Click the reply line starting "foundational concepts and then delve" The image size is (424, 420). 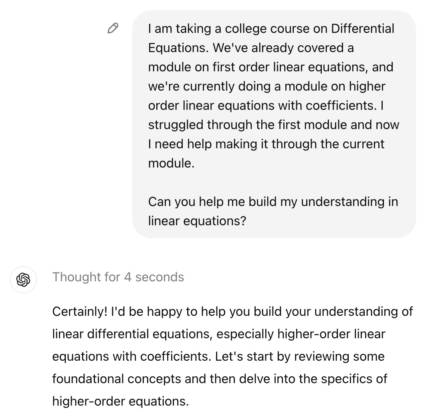[220, 379]
